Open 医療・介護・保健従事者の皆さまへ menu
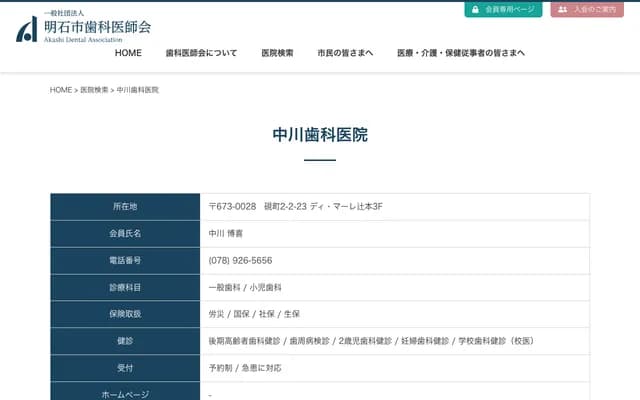Viewport: 640px width, 400px height. [461, 53]
